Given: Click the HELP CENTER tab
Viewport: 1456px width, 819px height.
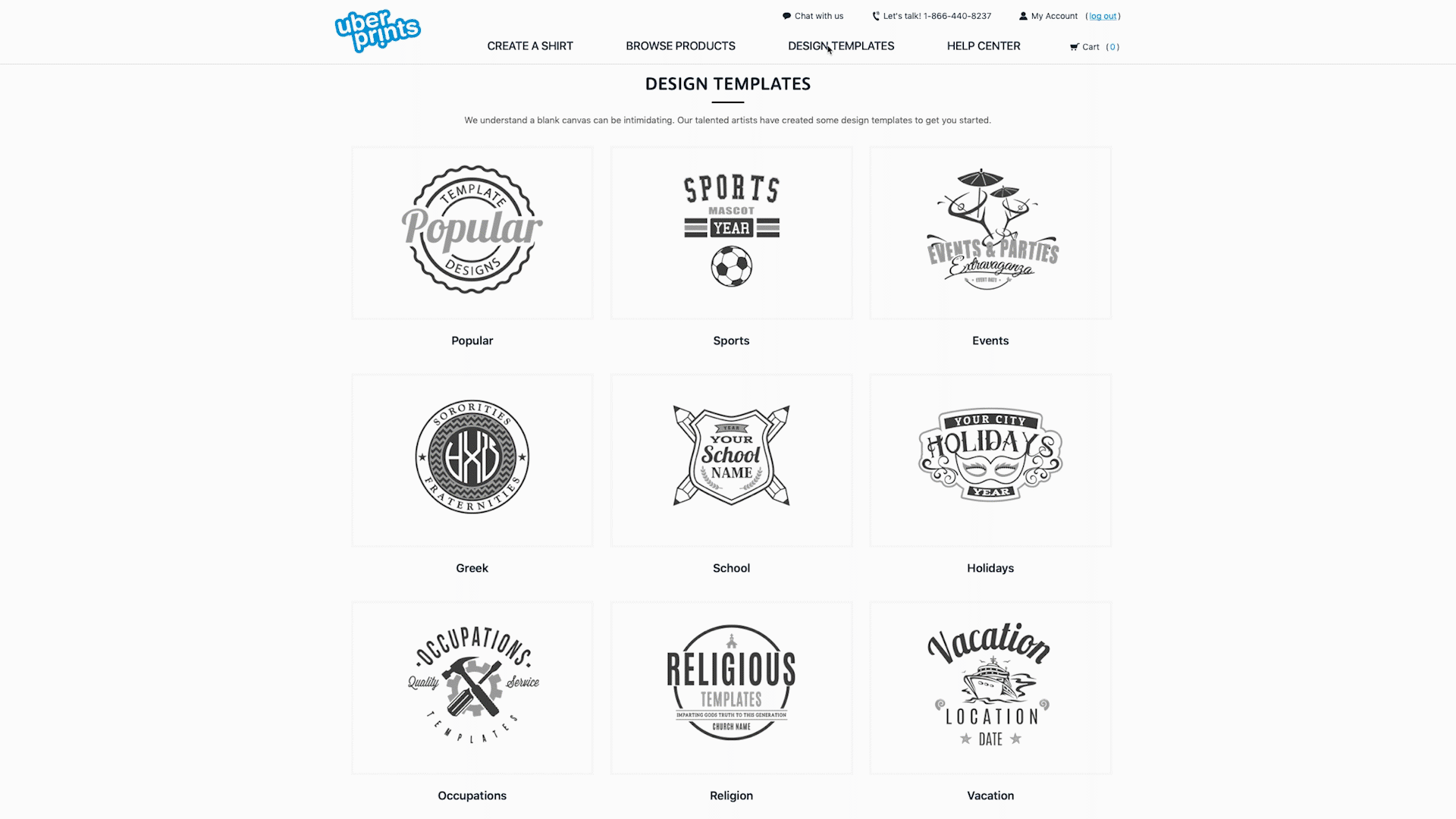Looking at the screenshot, I should click(x=984, y=46).
